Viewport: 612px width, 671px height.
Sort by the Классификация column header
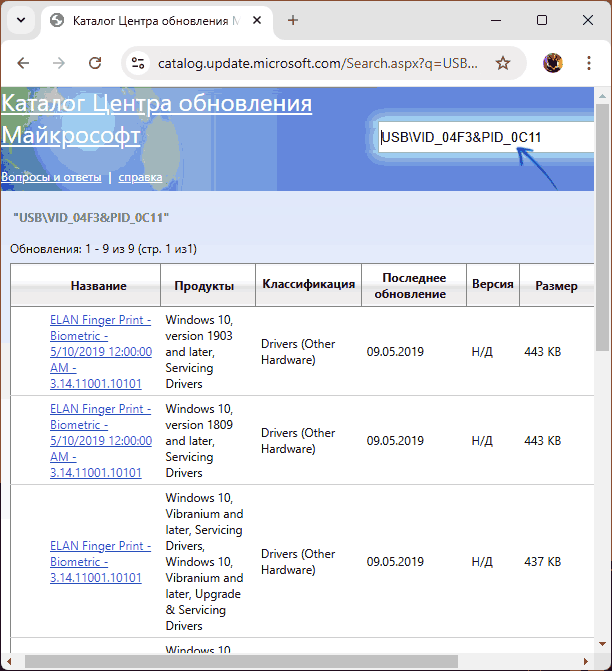pyautogui.click(x=309, y=284)
